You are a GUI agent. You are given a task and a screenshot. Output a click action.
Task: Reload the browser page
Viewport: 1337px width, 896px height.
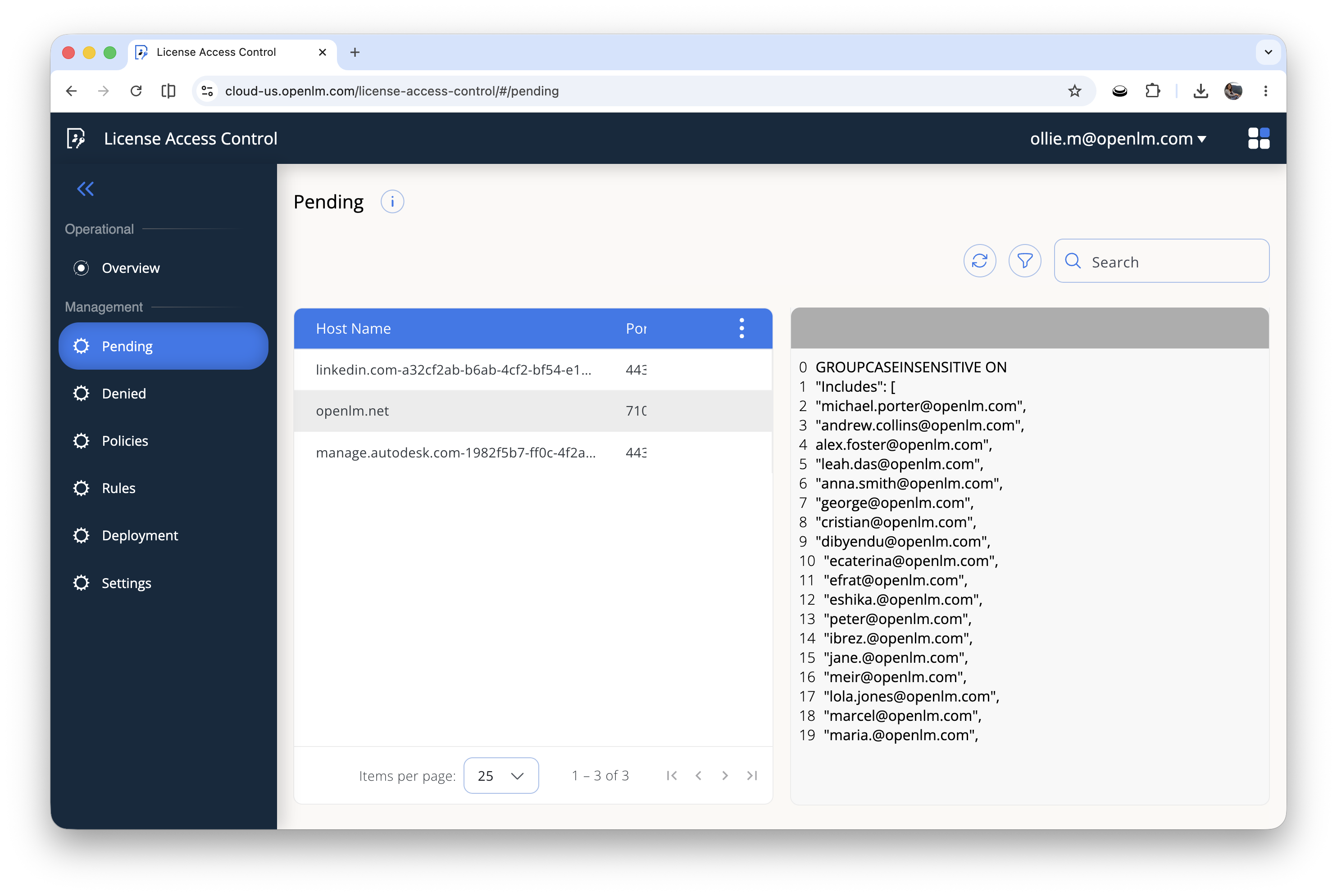point(136,91)
